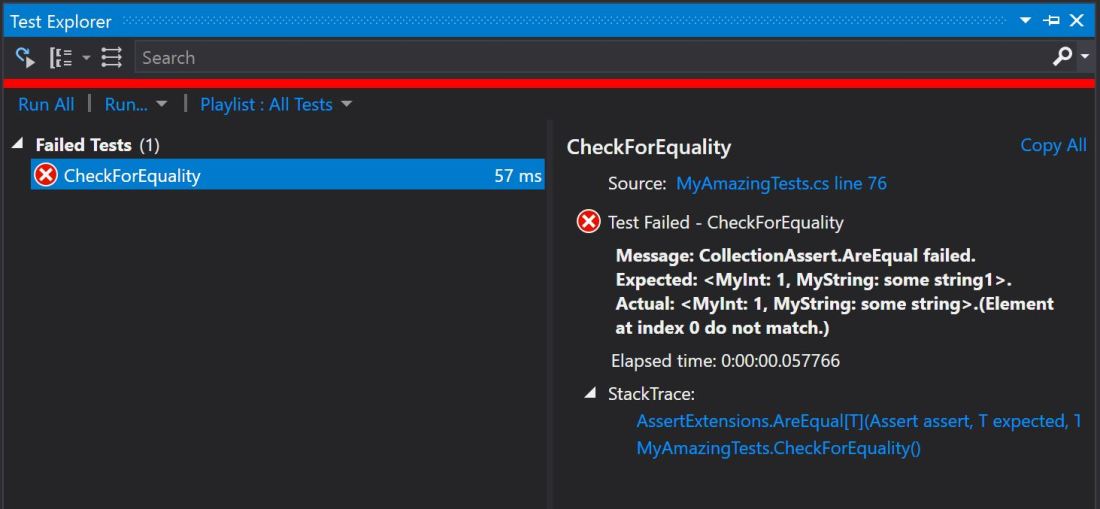Click the MyAmazingTests.CheckForEquality() stack trace link
This screenshot has width=1100, height=509.
(x=778, y=448)
